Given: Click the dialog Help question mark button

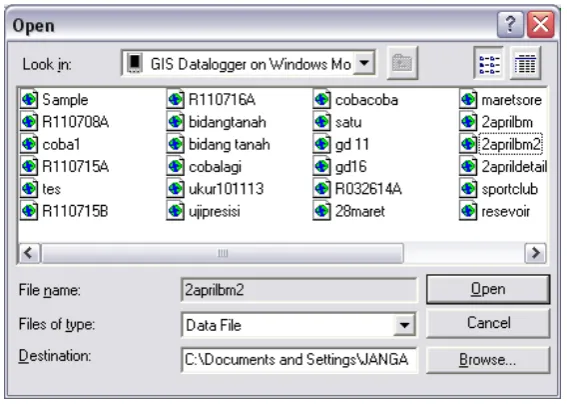Looking at the screenshot, I should (510, 25).
